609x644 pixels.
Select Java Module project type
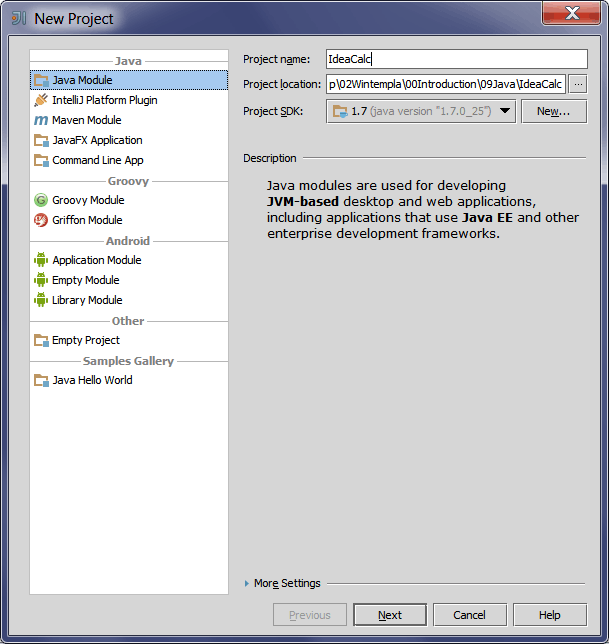[x=129, y=80]
